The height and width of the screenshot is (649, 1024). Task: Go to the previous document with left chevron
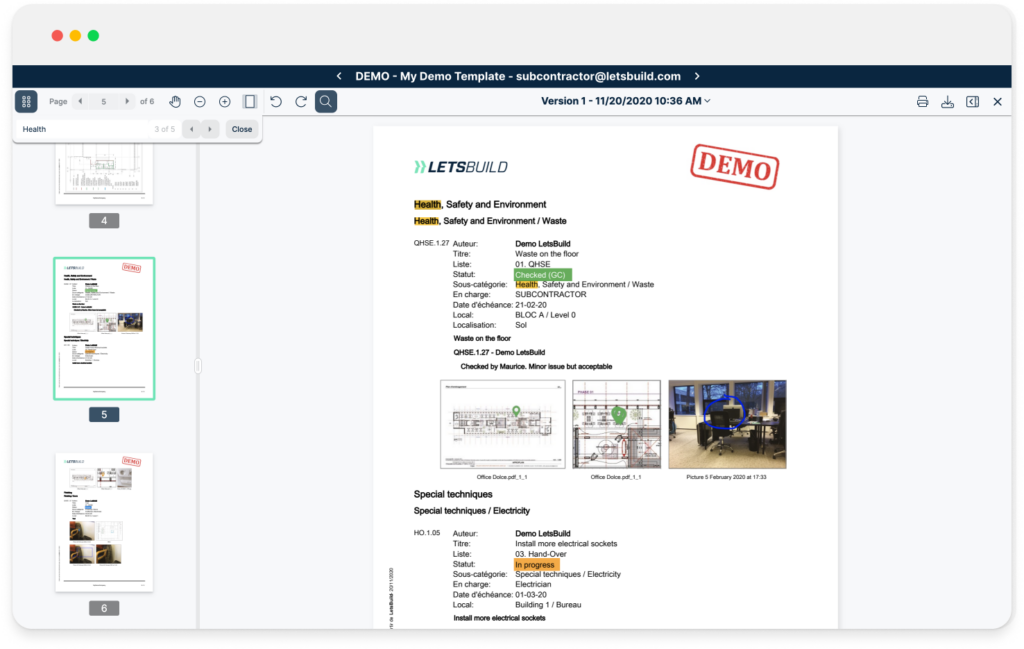coord(339,76)
